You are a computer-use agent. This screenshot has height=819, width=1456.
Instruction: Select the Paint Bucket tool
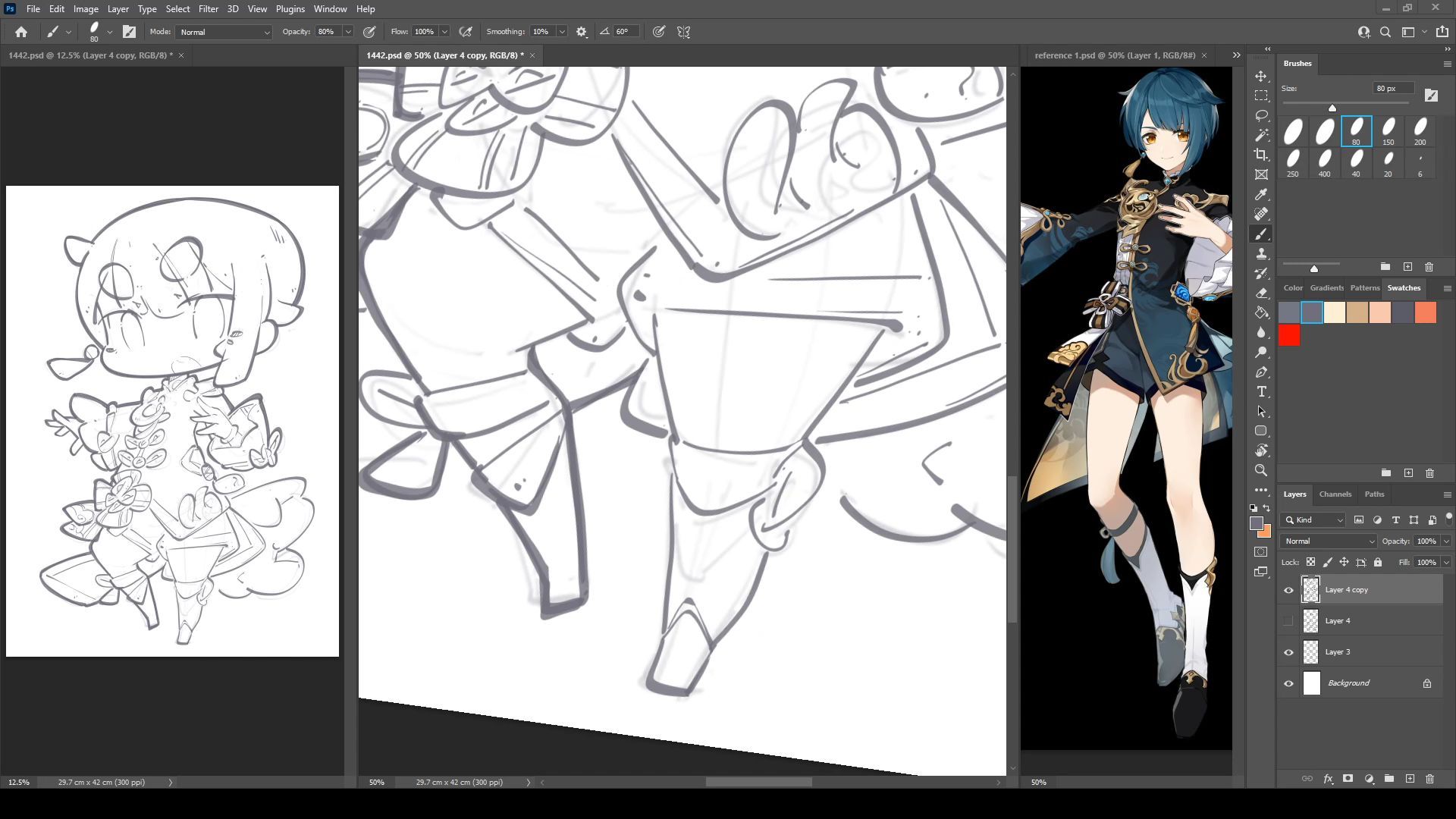(x=1261, y=313)
